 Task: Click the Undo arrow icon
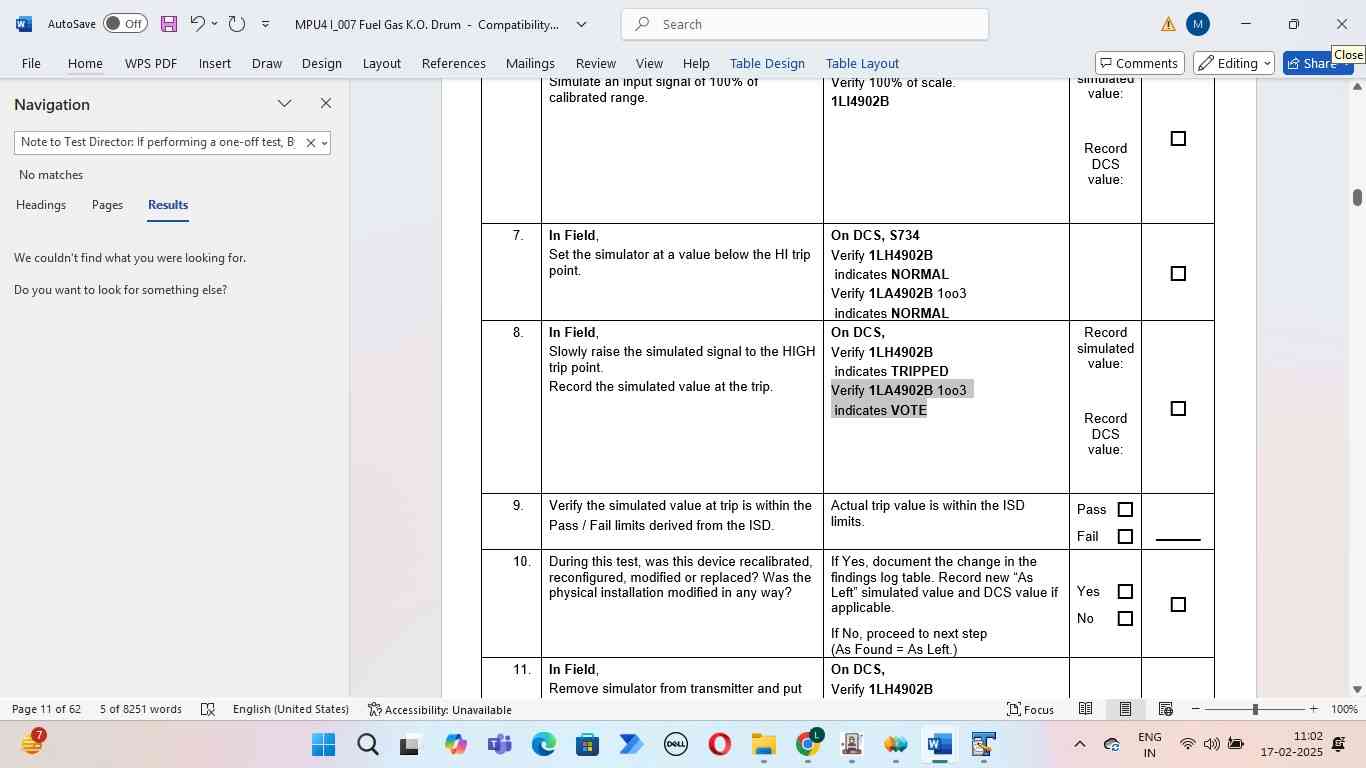[x=197, y=24]
